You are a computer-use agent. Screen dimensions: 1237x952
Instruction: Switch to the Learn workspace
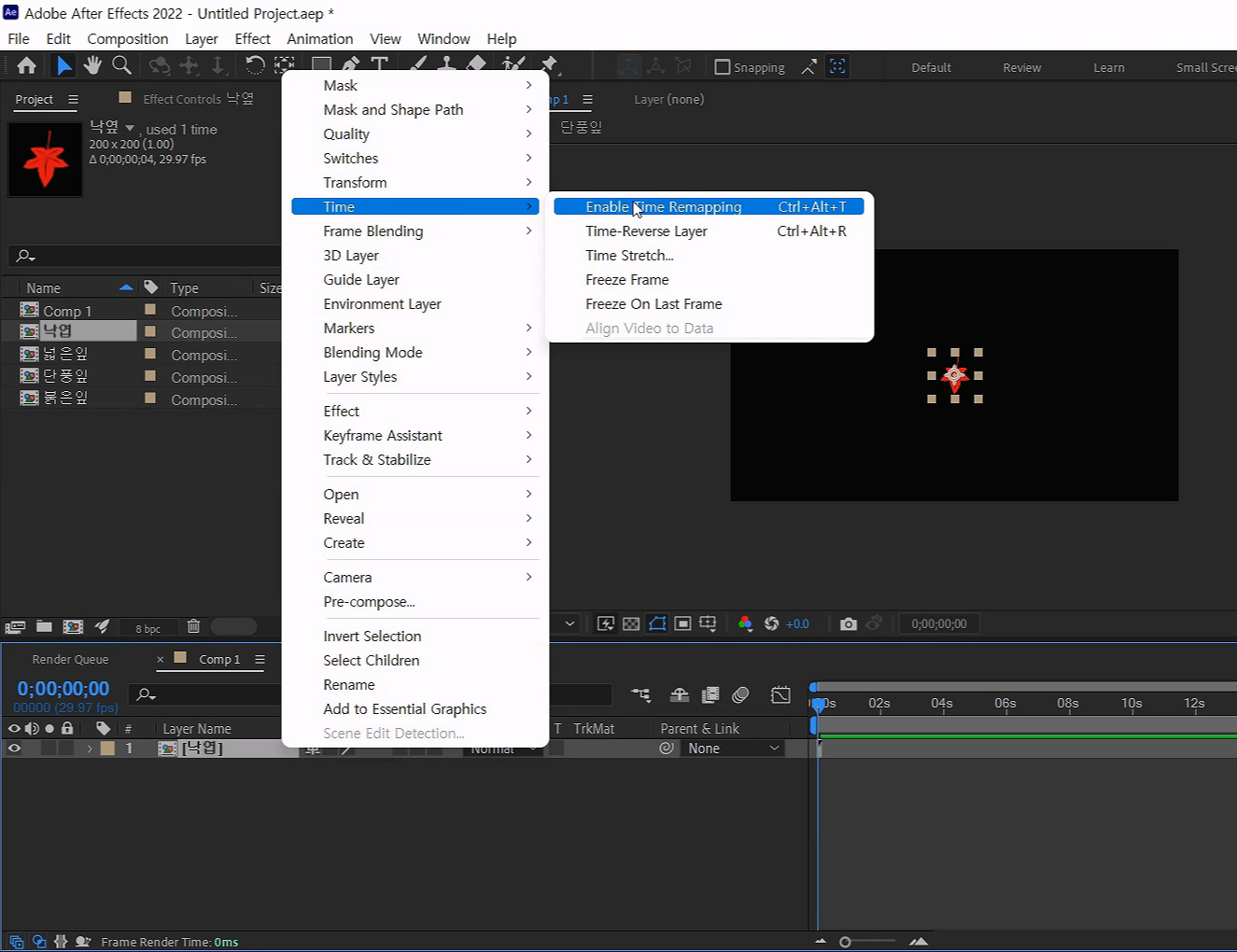(x=1109, y=67)
